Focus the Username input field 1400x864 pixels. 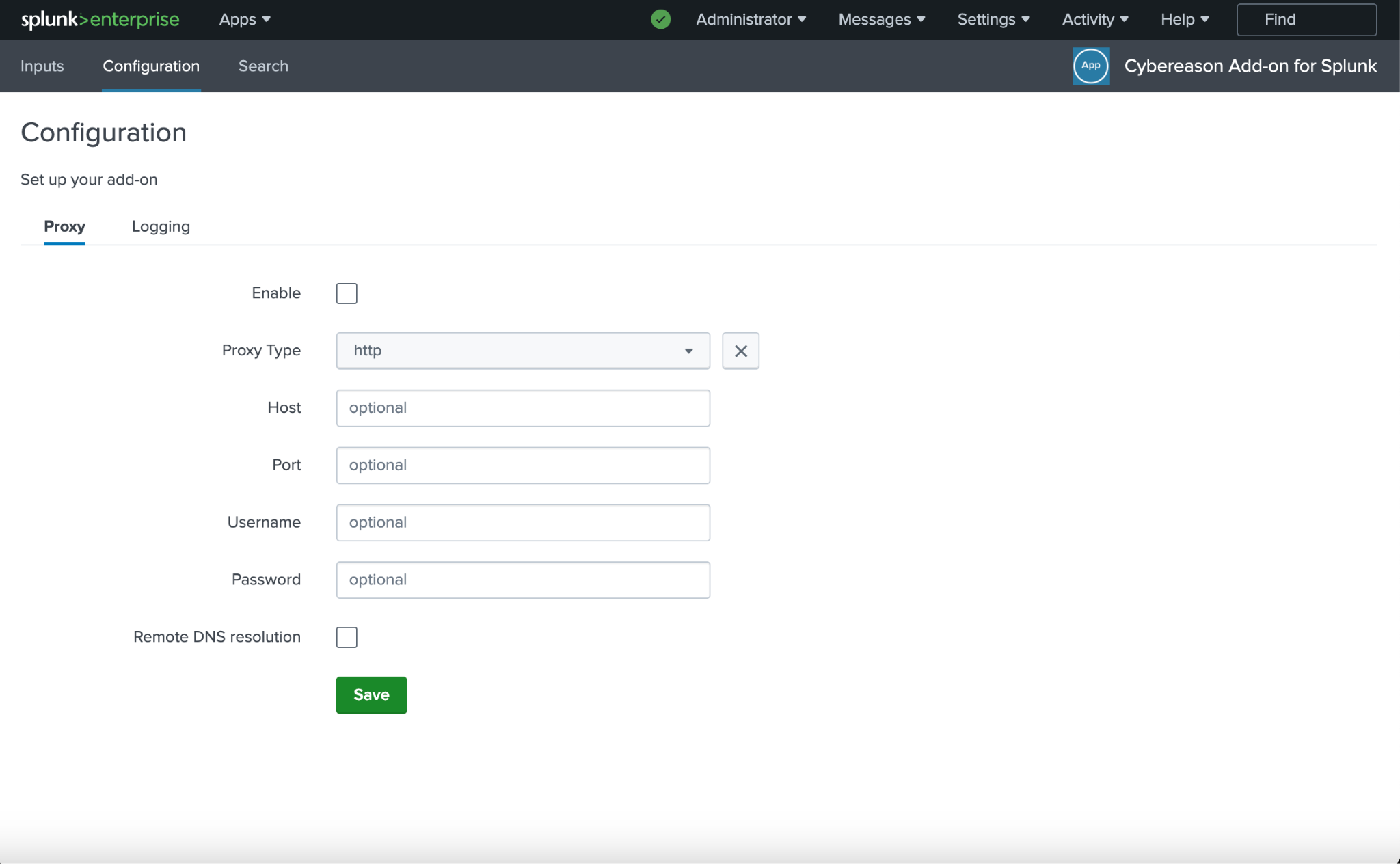[x=523, y=523]
